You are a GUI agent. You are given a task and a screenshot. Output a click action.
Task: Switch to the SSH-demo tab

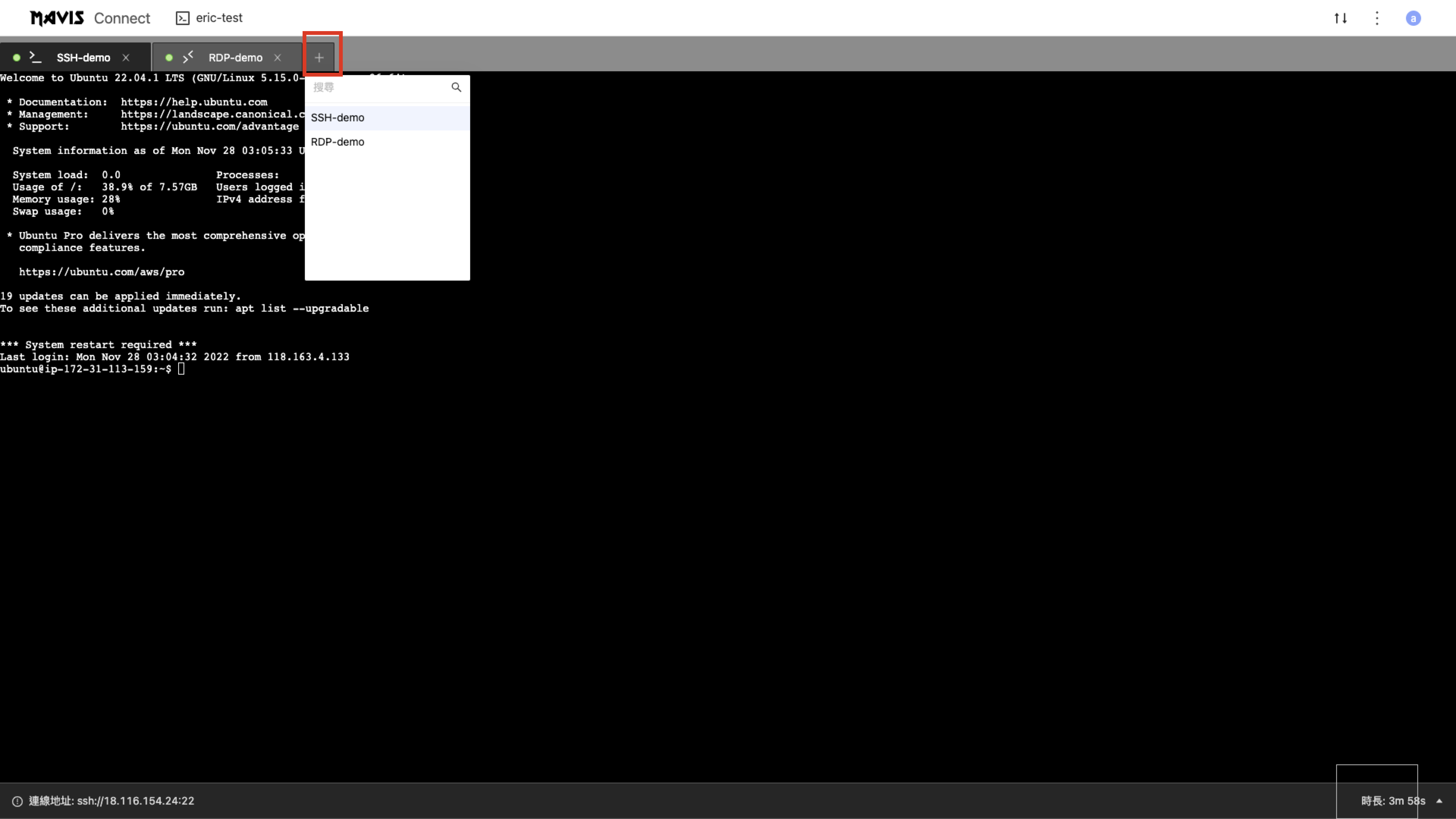coord(83,58)
